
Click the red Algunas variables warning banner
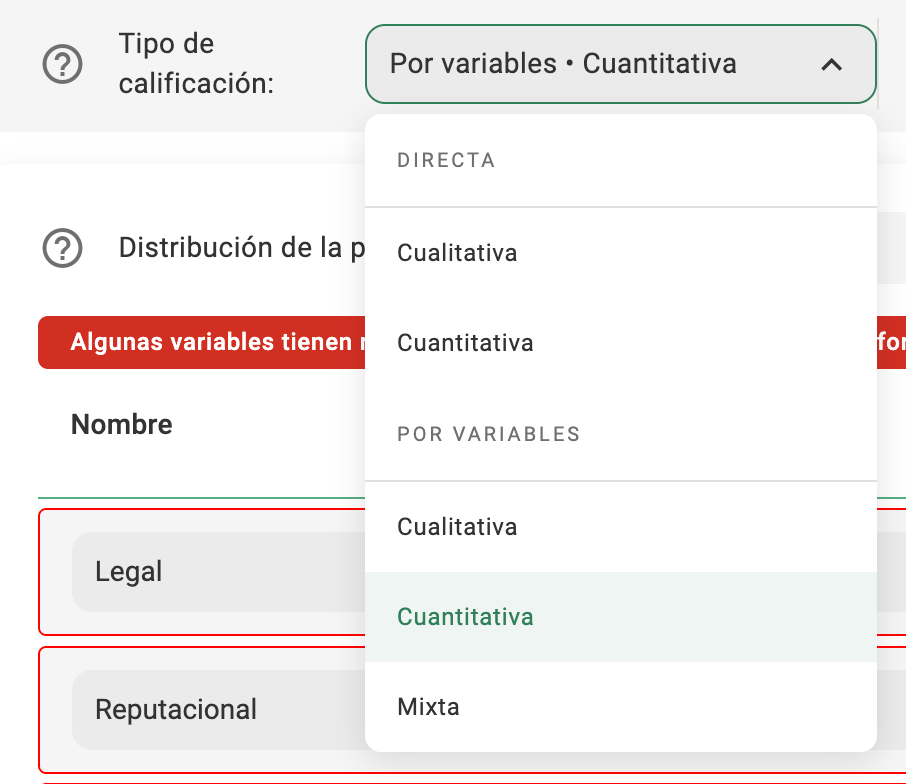200,343
